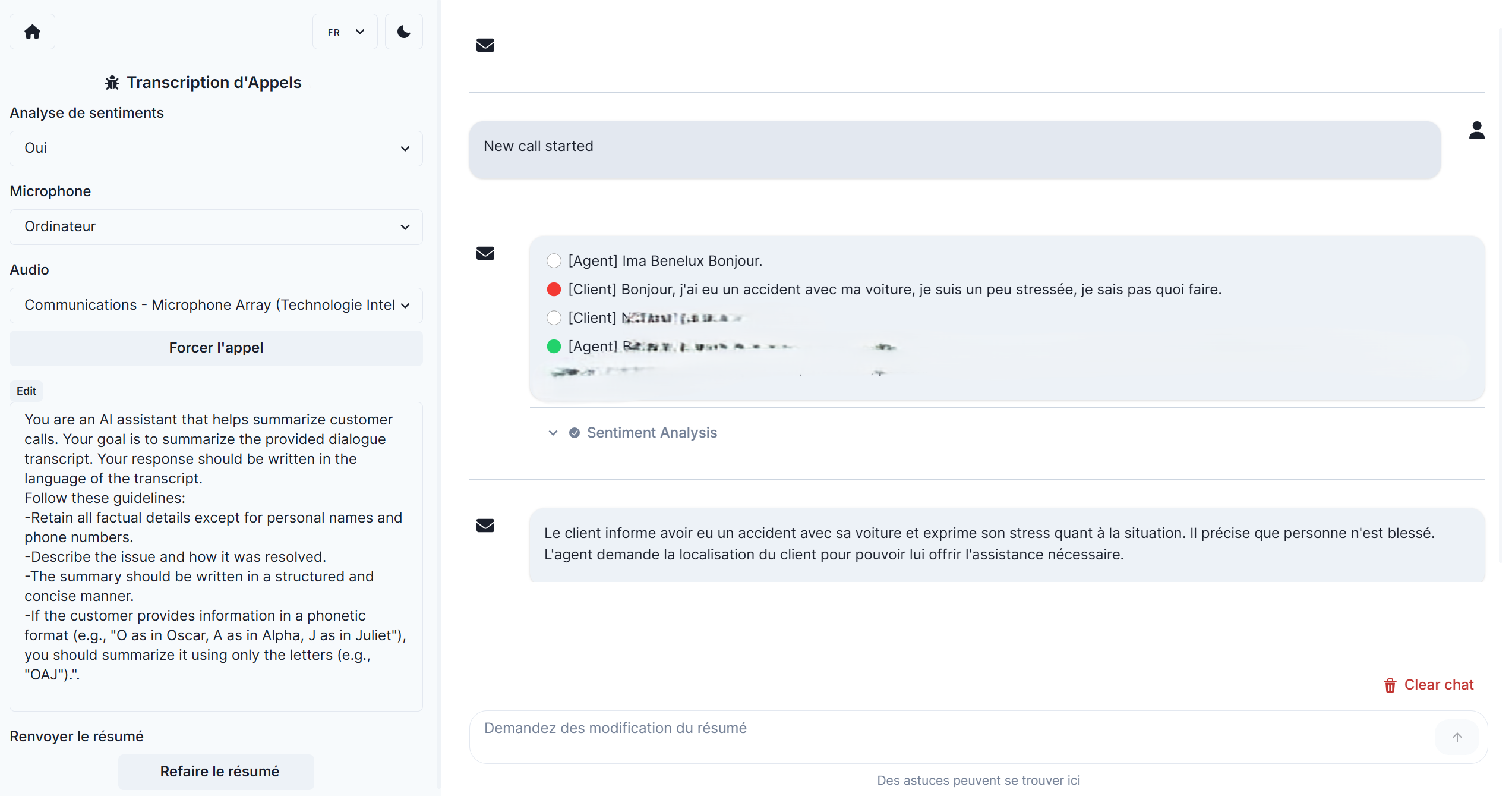Select green indicator on blurred Agent line
Viewport: 1512px width, 796px height.
[x=554, y=347]
